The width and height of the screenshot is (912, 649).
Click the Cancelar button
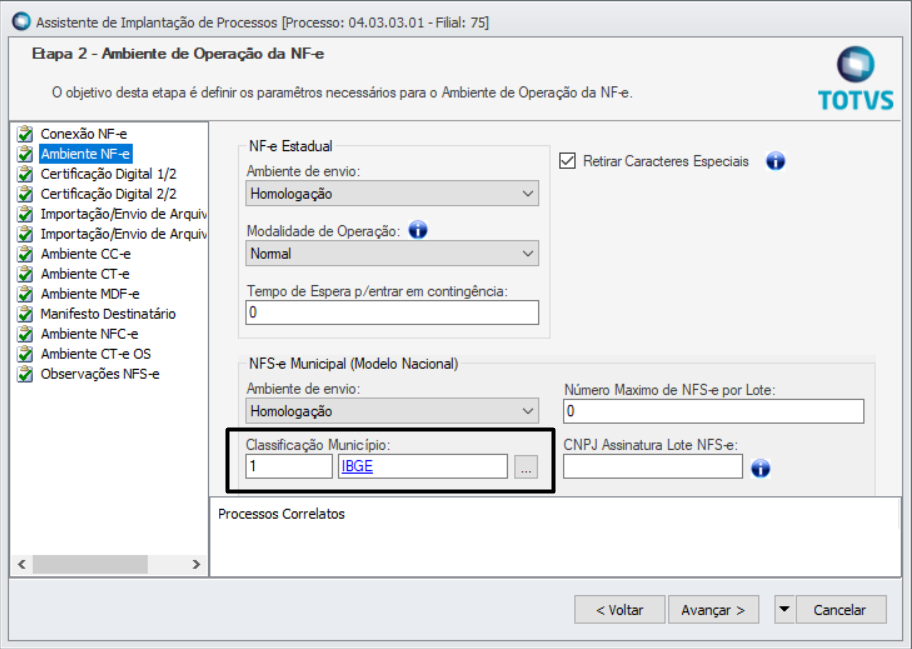tap(840, 609)
